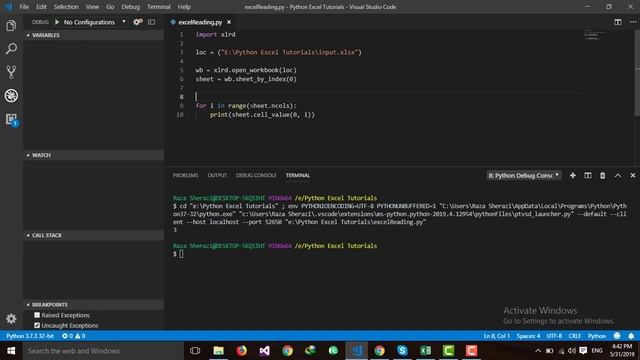
Task: Click the feedback smiley in status bar
Action: coord(617,336)
